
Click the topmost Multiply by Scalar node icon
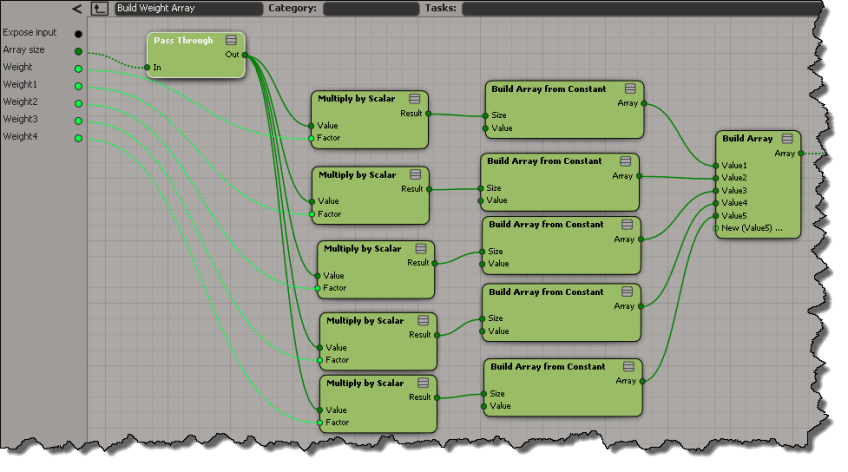tap(415, 100)
